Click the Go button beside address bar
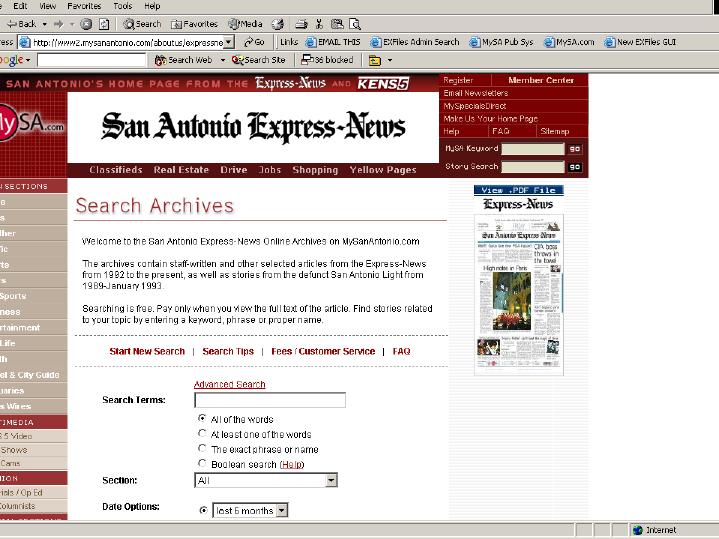 [254, 42]
